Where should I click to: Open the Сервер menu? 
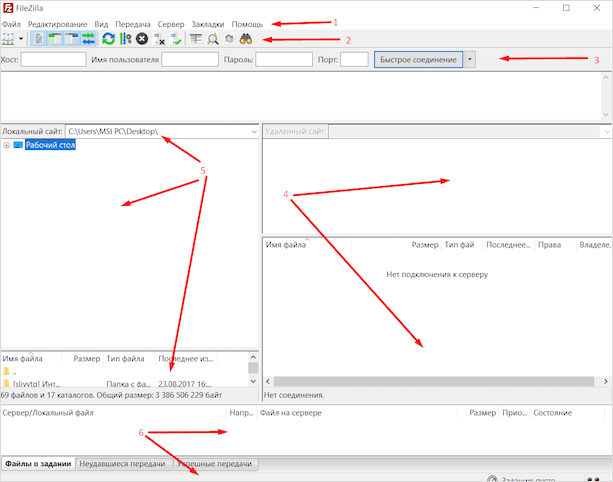(x=171, y=23)
